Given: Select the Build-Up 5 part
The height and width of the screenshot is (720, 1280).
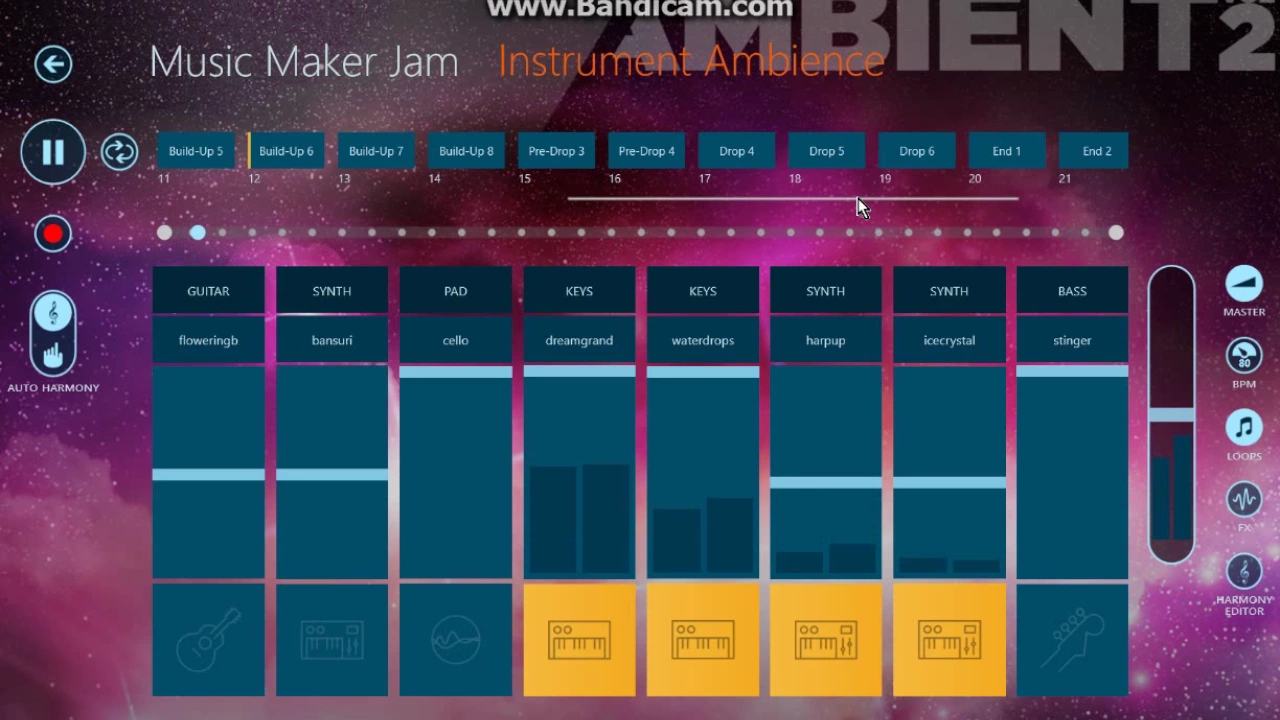Looking at the screenshot, I should coord(196,151).
